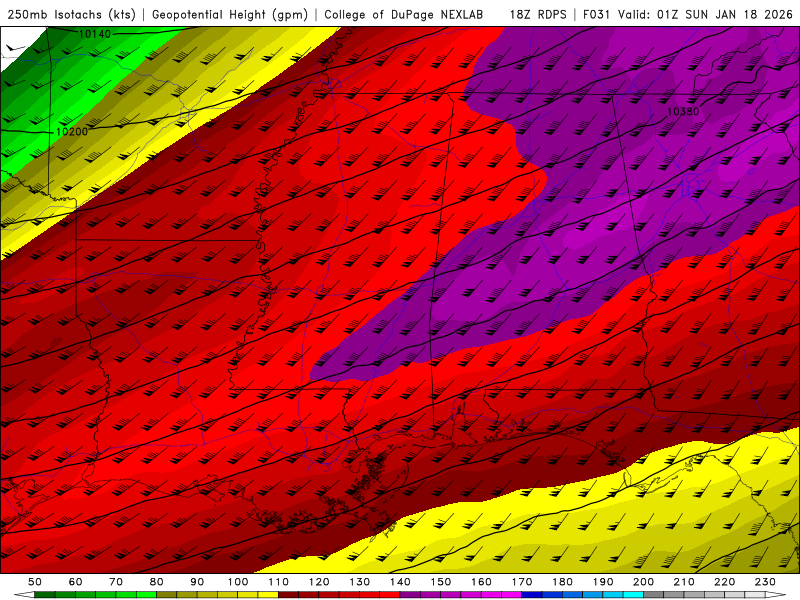
Task: Click the left arrow end of the color bar
Action: 24,595
